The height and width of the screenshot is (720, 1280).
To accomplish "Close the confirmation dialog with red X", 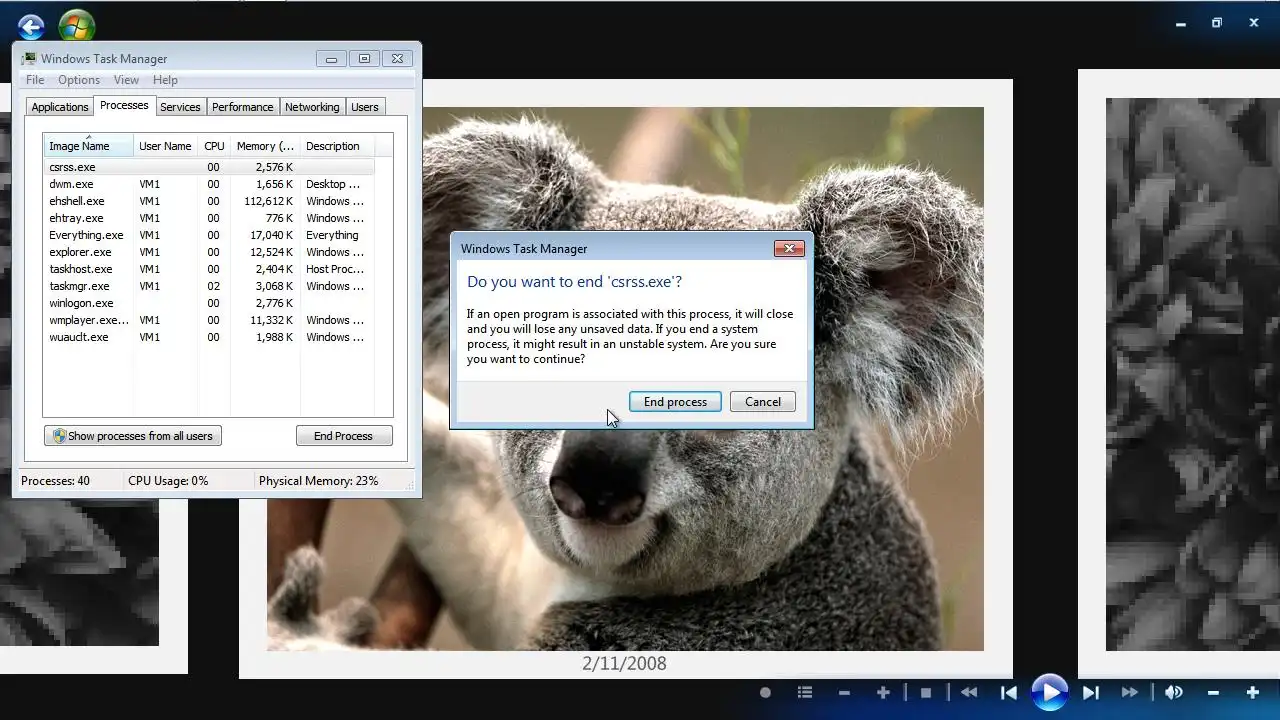I will 789,248.
